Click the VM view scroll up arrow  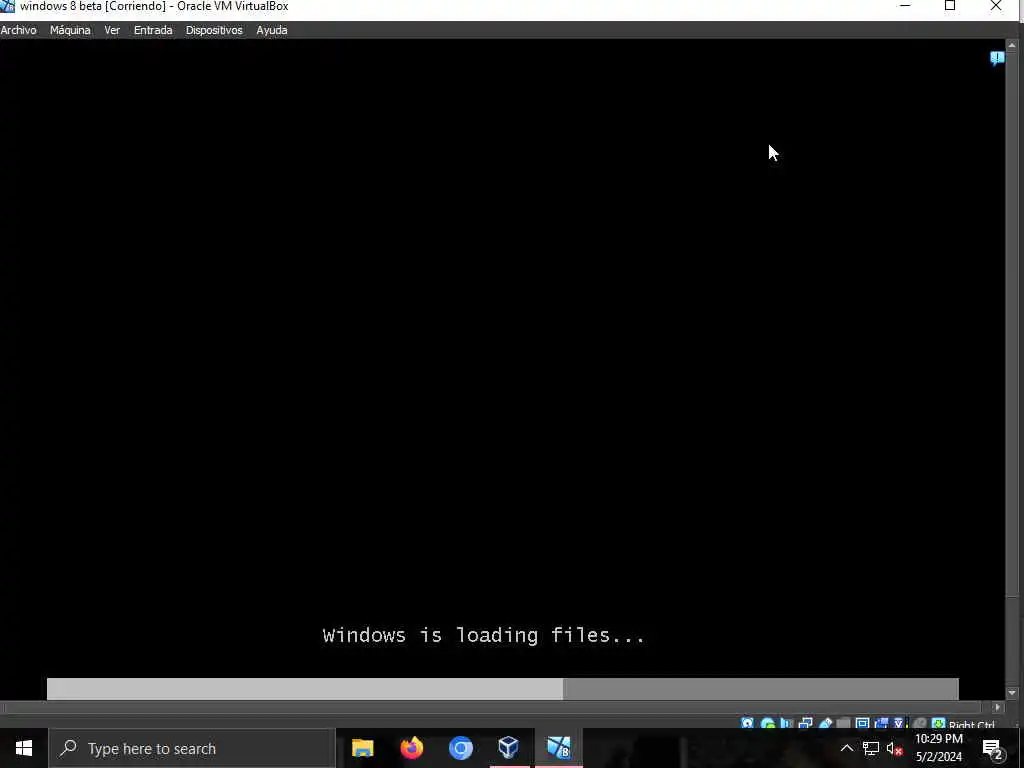pos(1012,45)
